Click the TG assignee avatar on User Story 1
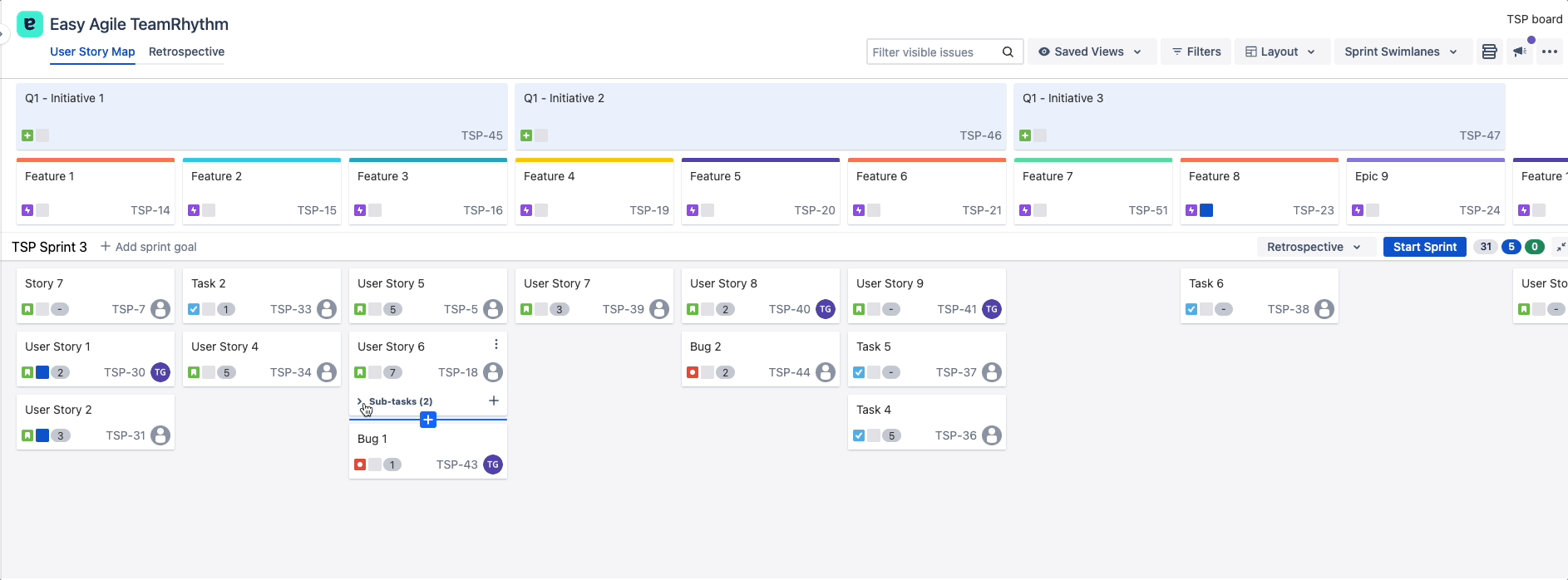This screenshot has width=1568, height=580. click(x=160, y=372)
